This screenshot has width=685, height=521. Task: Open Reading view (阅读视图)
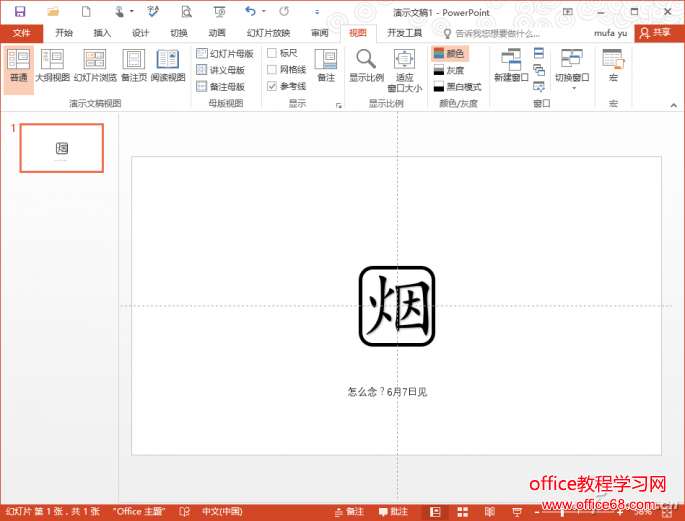(x=167, y=66)
